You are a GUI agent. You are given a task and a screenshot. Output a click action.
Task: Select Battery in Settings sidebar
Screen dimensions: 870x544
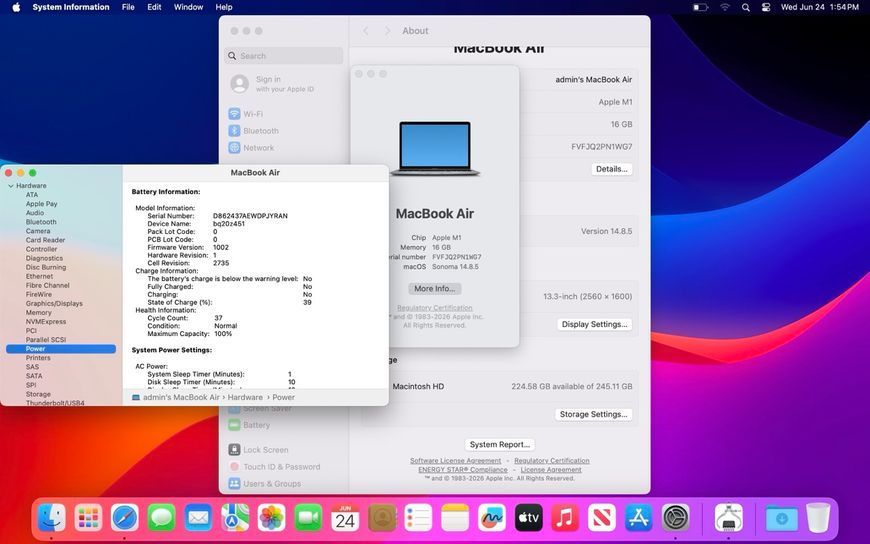click(x=284, y=425)
